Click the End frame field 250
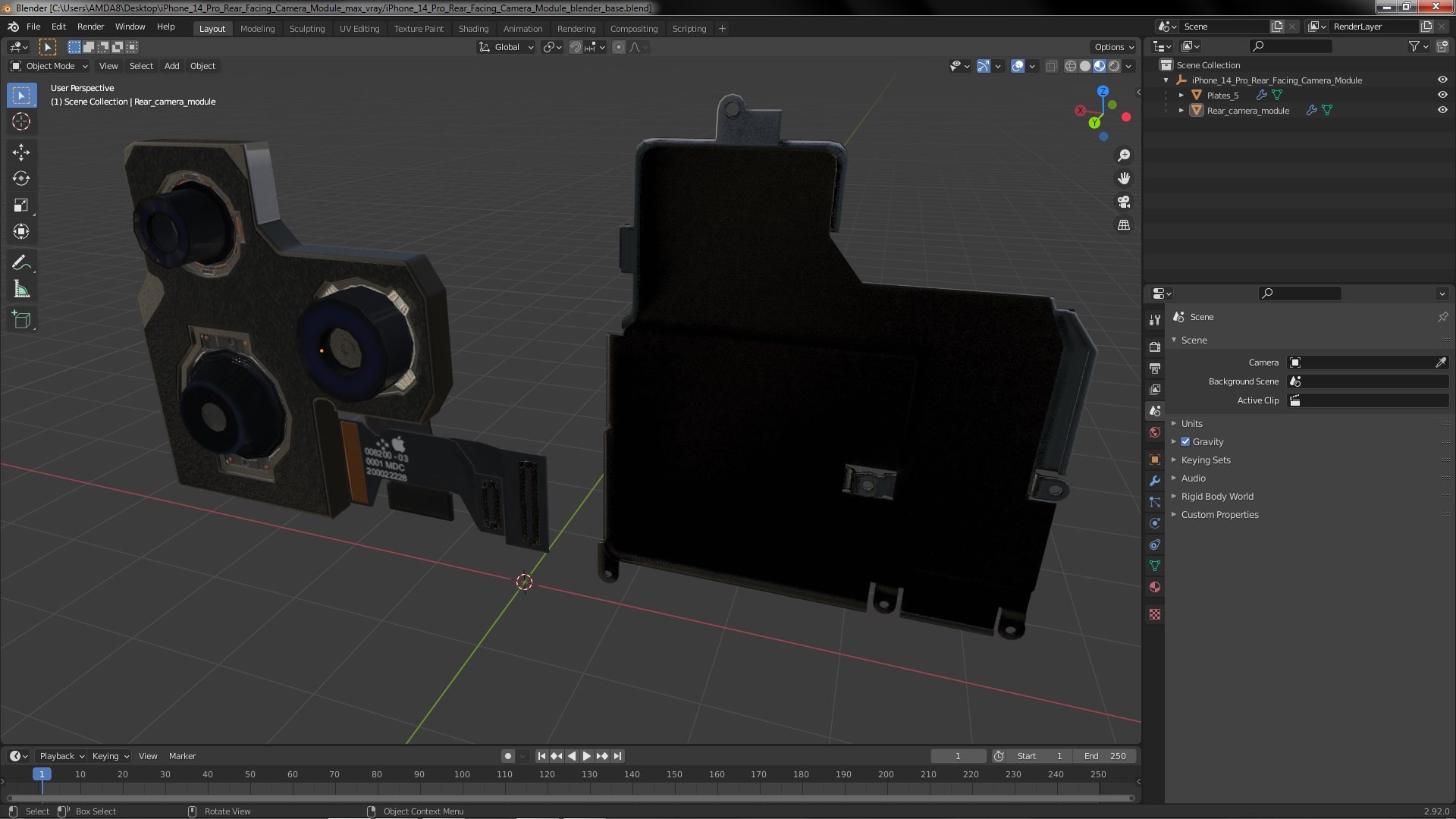This screenshot has width=1456, height=819. (1106, 756)
